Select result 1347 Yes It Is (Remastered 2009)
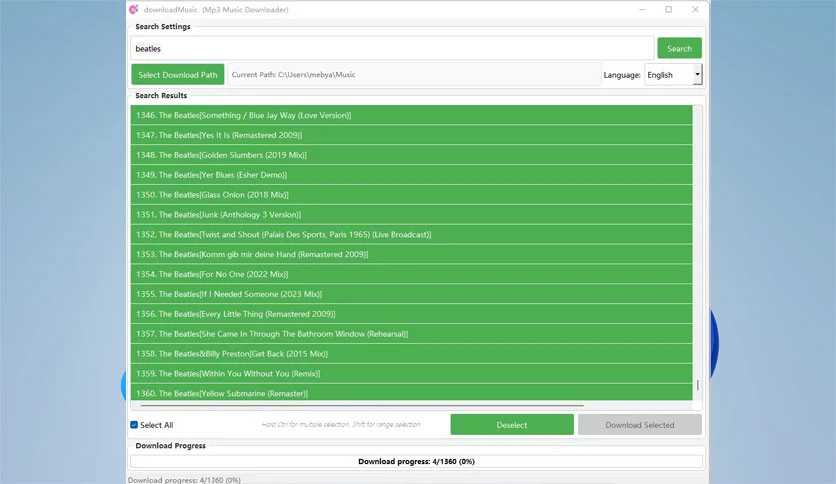836x484 pixels. click(x=412, y=135)
